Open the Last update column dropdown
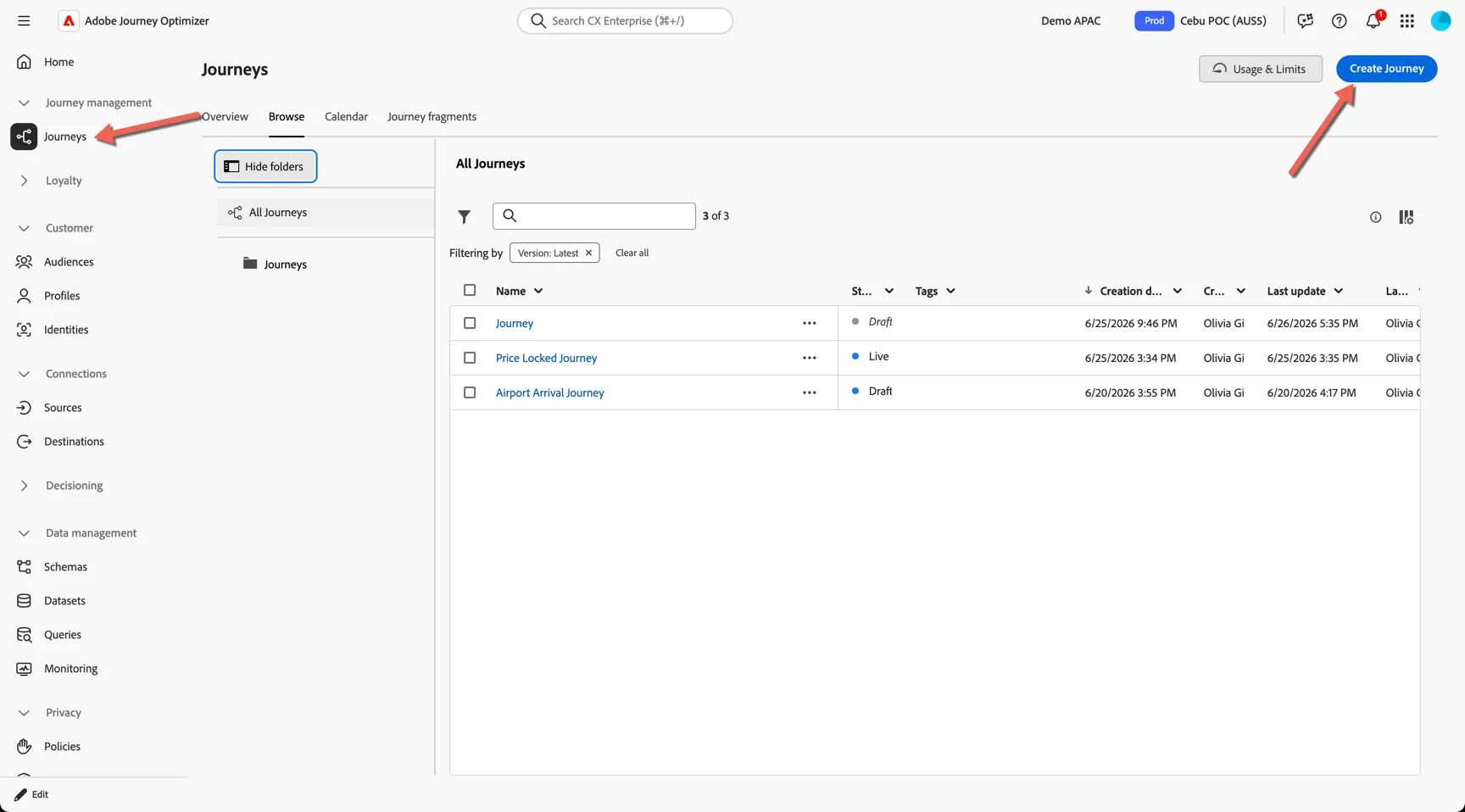1465x812 pixels. (x=1339, y=291)
